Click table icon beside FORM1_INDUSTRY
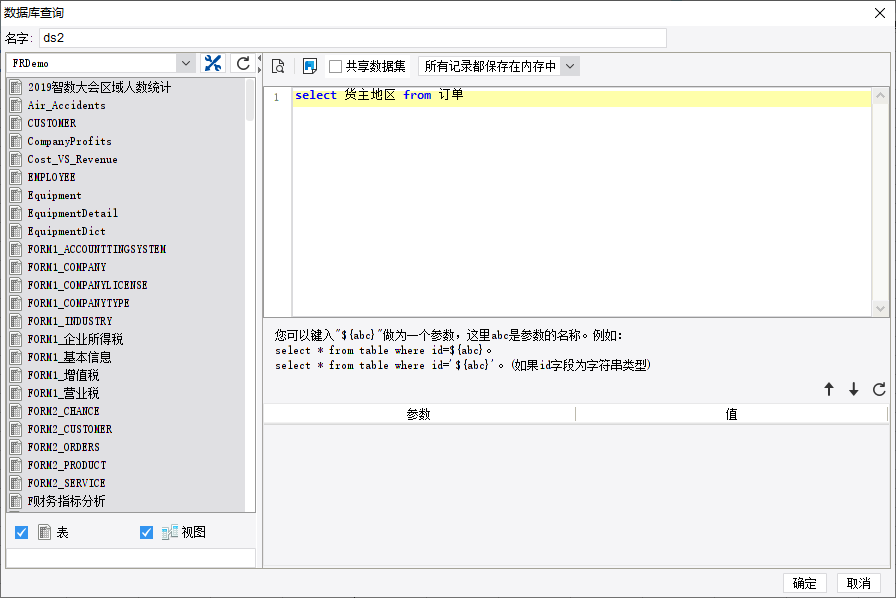This screenshot has height=598, width=896. coord(16,321)
